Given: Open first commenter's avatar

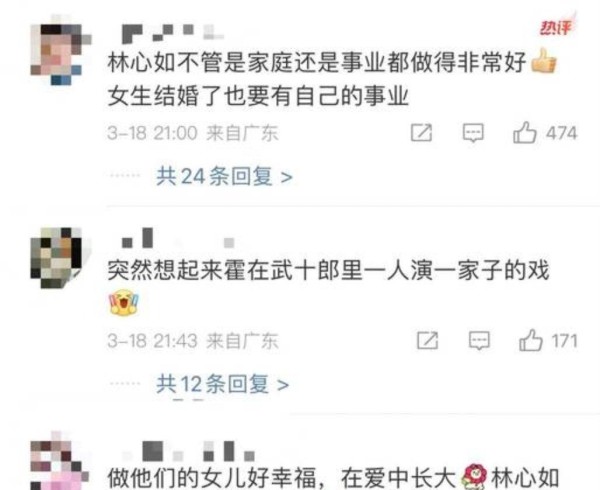Looking at the screenshot, I should (x=60, y=53).
